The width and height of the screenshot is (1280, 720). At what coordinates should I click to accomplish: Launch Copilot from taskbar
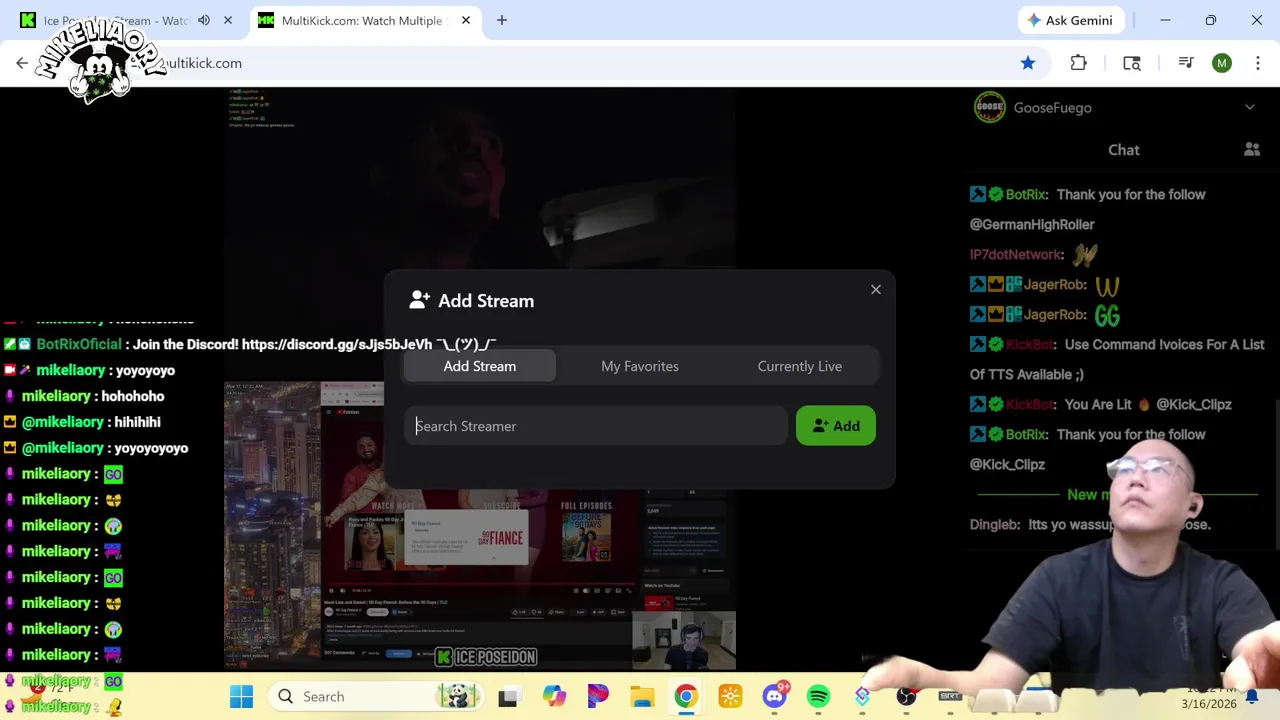[554, 696]
